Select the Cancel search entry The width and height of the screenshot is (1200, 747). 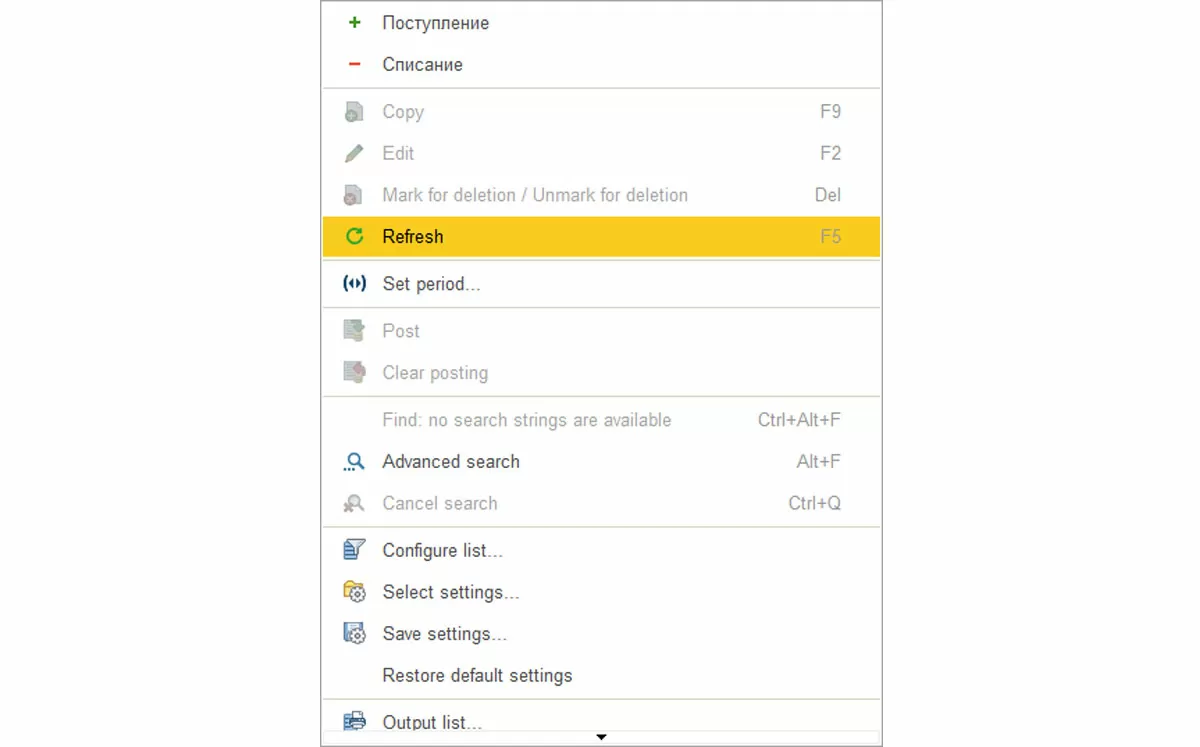point(440,503)
